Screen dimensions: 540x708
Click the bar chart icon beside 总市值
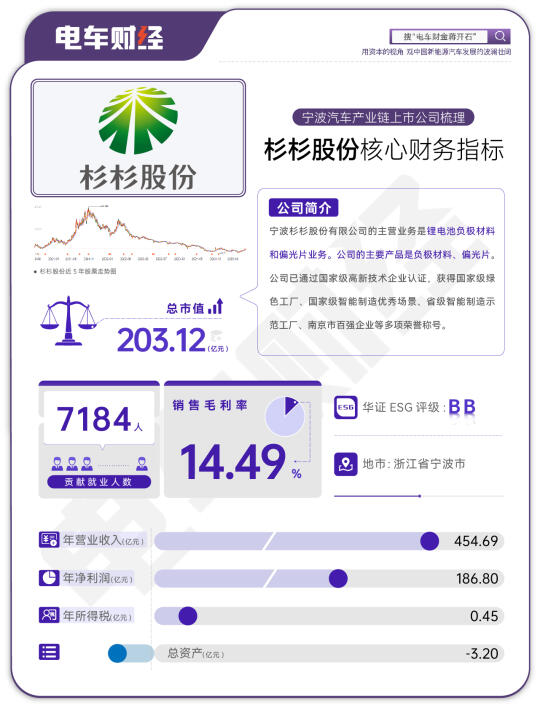216,307
